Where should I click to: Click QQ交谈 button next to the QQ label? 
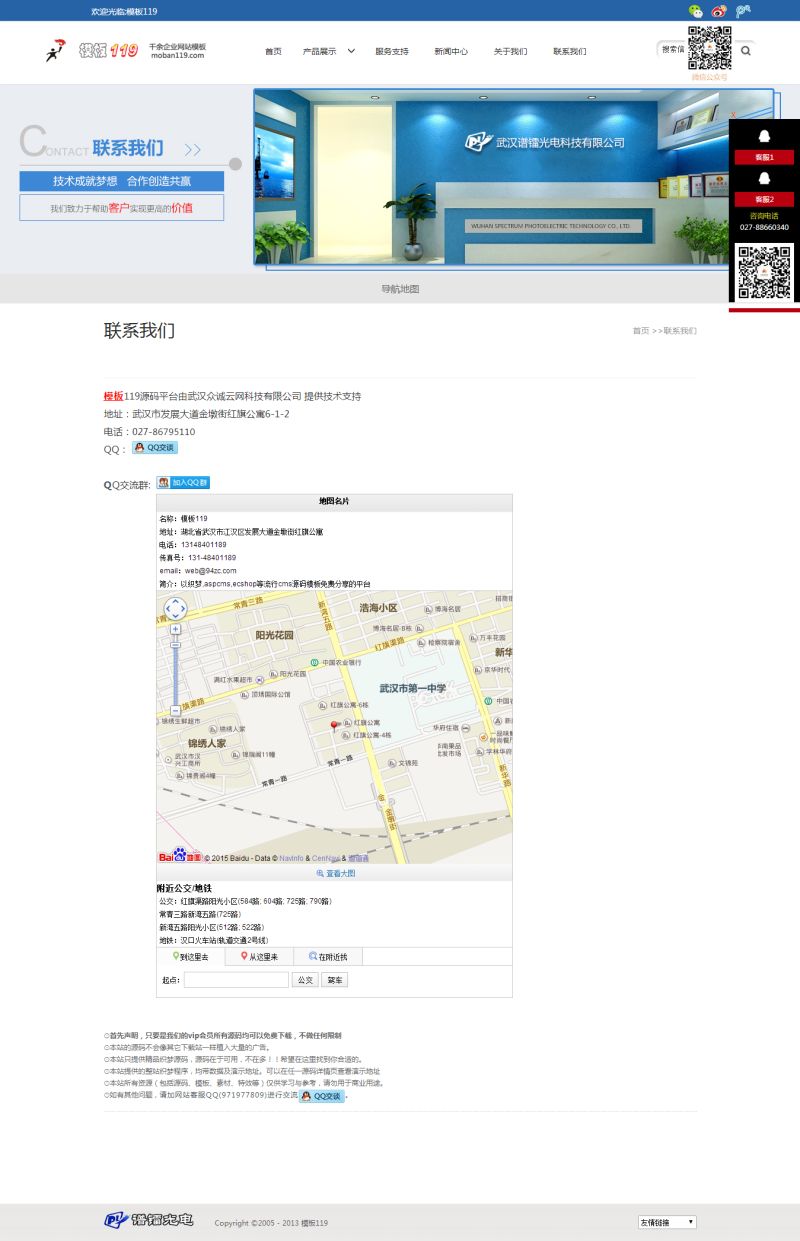point(154,448)
